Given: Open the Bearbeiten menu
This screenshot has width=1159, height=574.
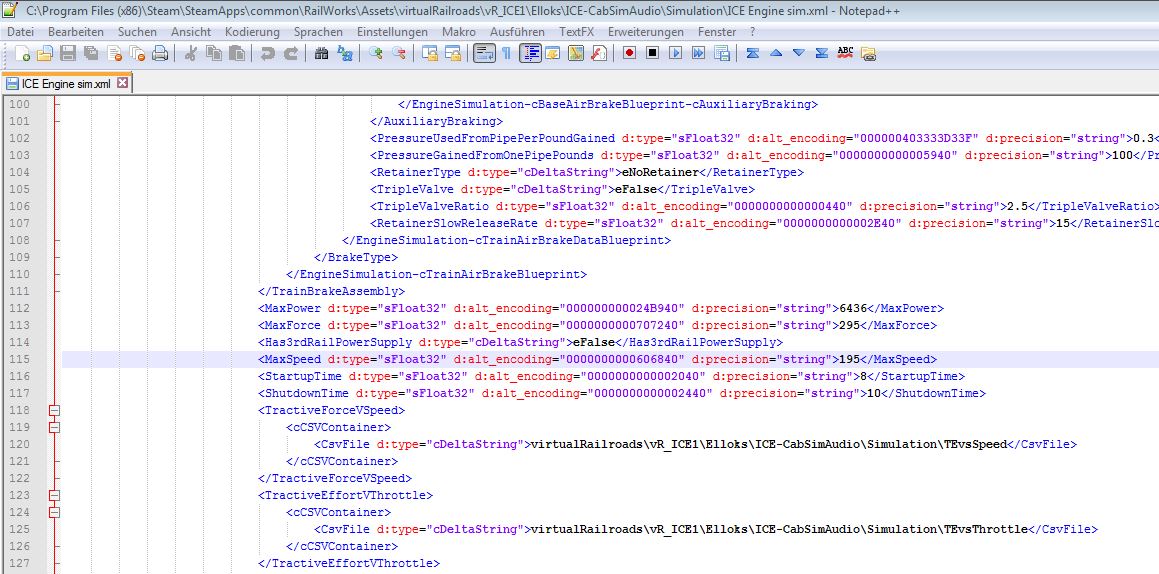Looking at the screenshot, I should [76, 32].
